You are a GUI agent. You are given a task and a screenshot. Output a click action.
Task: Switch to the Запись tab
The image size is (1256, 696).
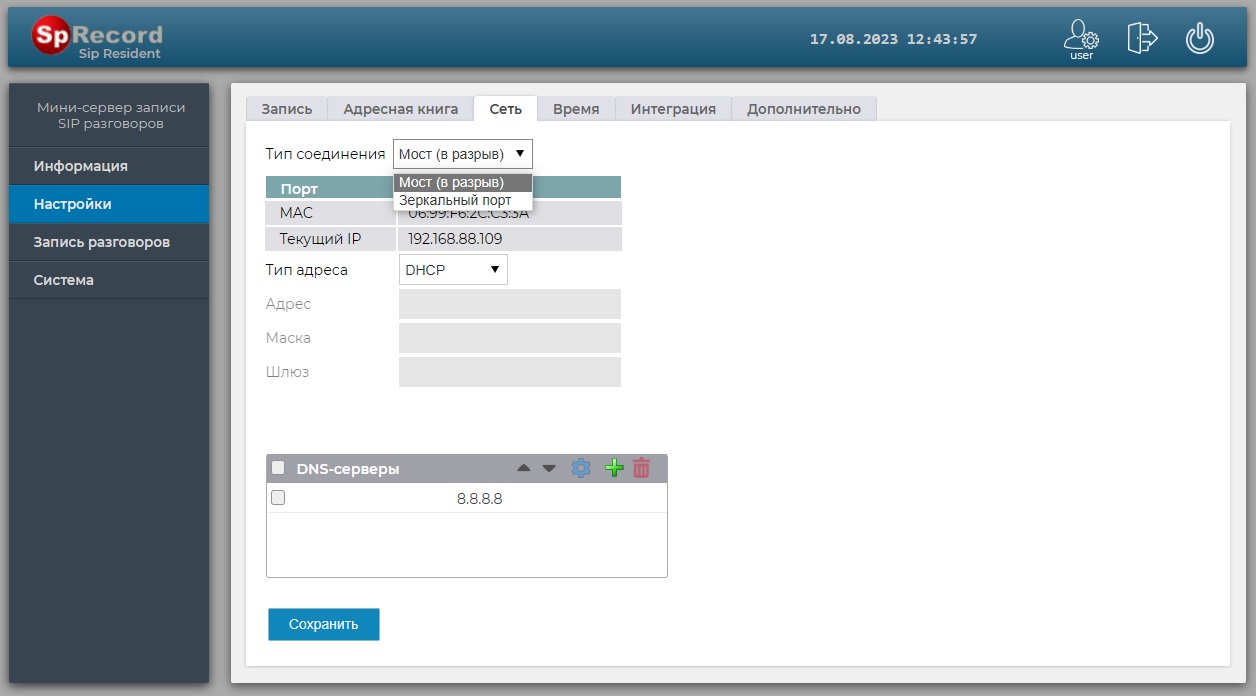[x=287, y=109]
